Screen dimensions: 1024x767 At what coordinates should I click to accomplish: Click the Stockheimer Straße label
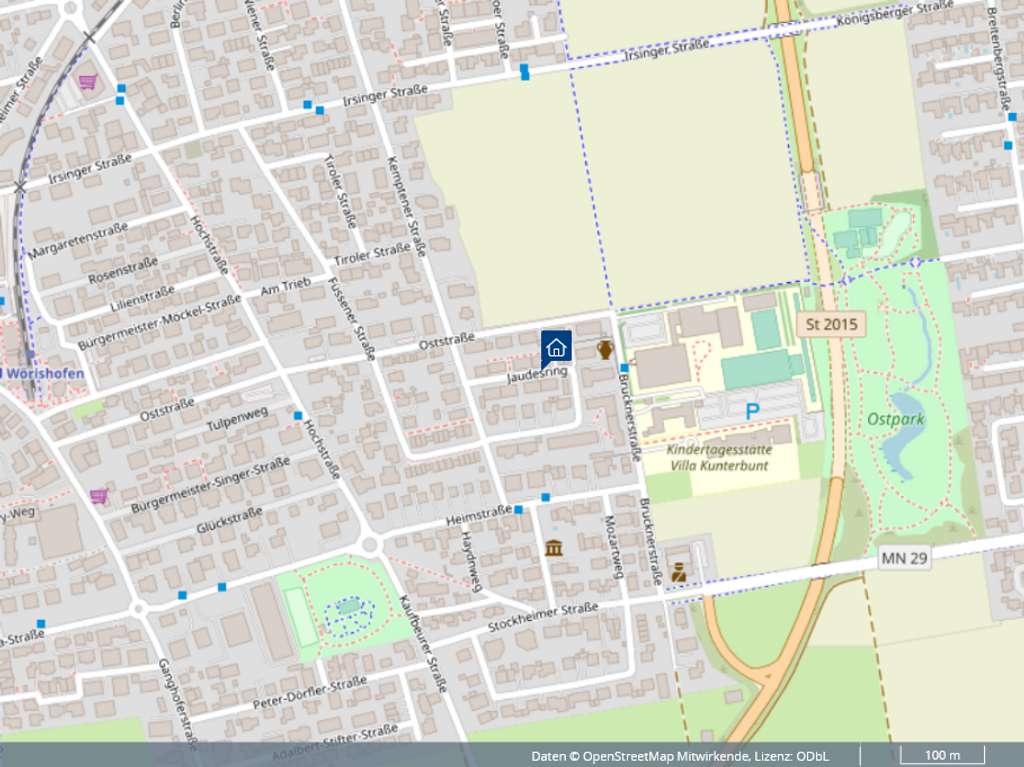(543, 616)
